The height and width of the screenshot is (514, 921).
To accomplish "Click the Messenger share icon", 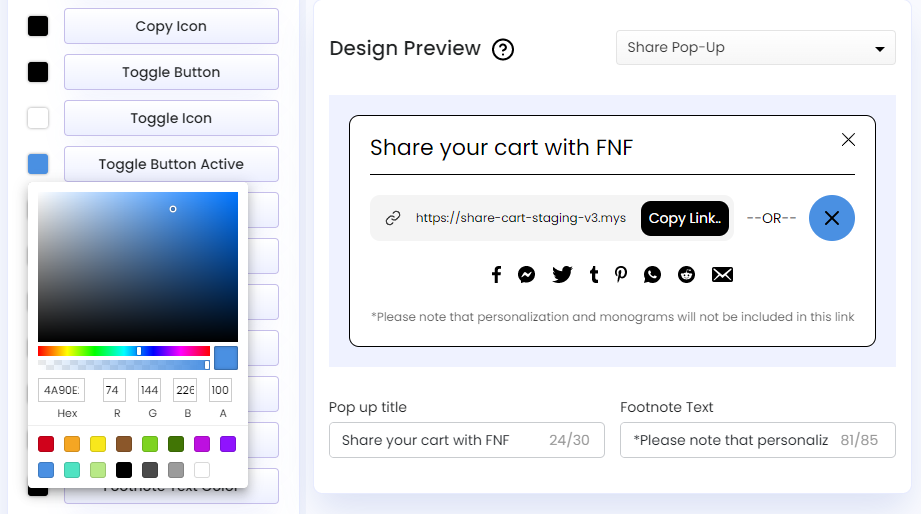I will click(527, 274).
